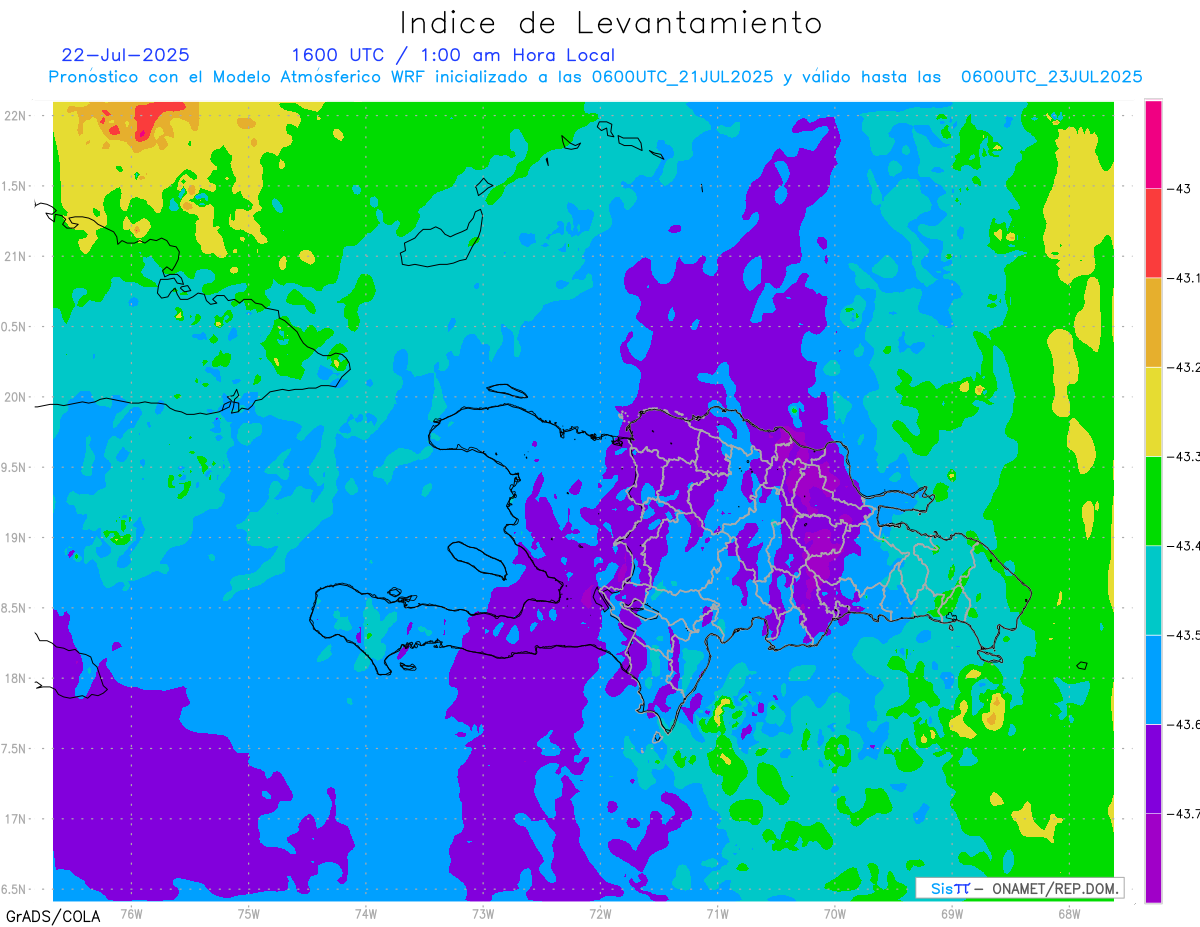Click the '73W' longitude label

[483, 912]
